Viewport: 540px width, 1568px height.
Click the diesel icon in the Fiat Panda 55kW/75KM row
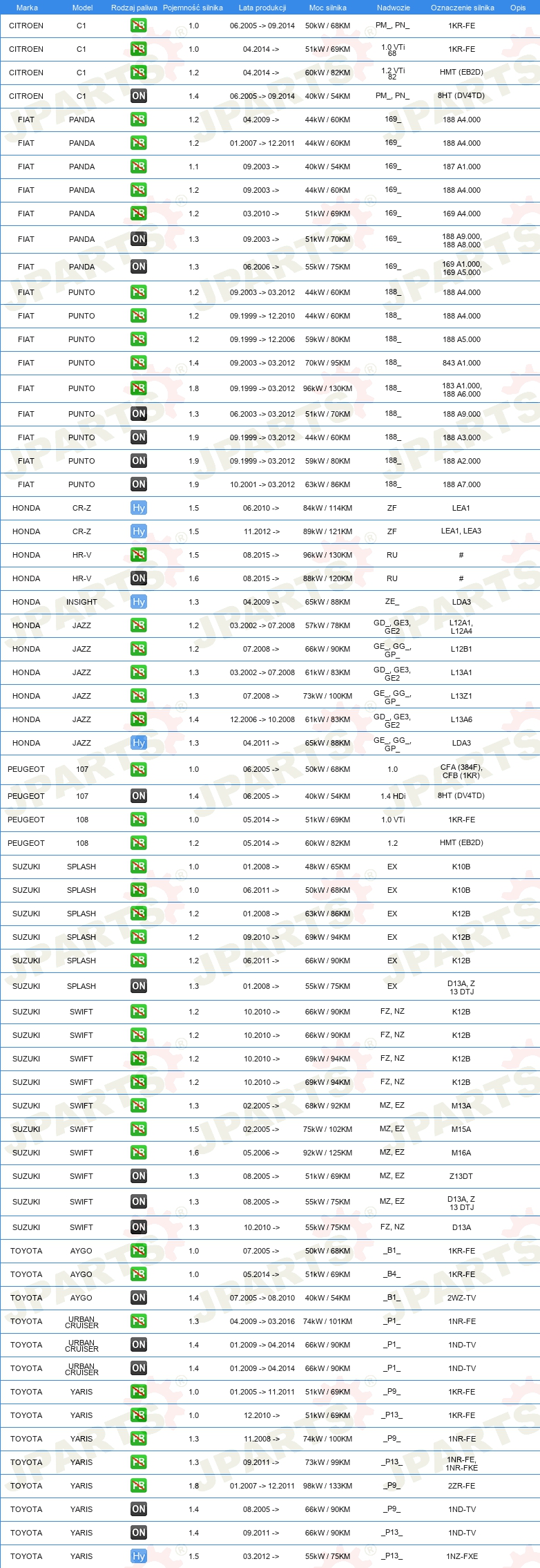point(139,267)
